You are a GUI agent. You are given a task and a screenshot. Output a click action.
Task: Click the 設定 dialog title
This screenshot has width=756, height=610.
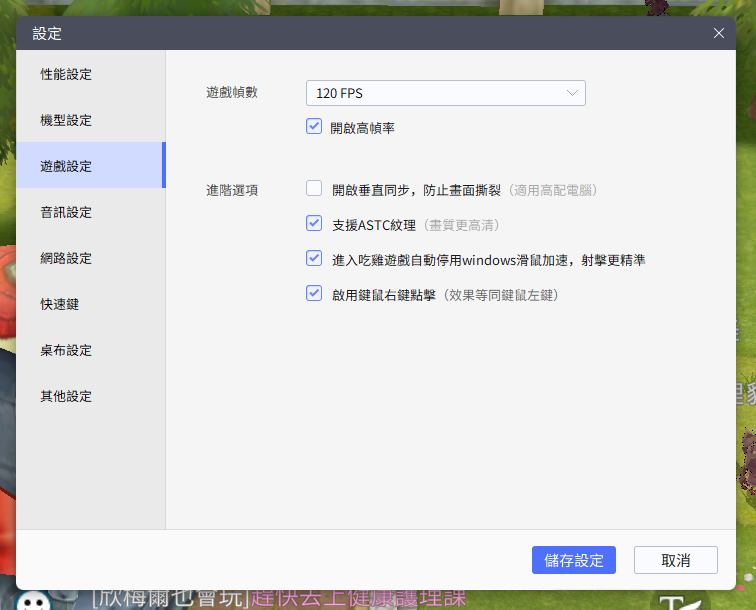(47, 33)
